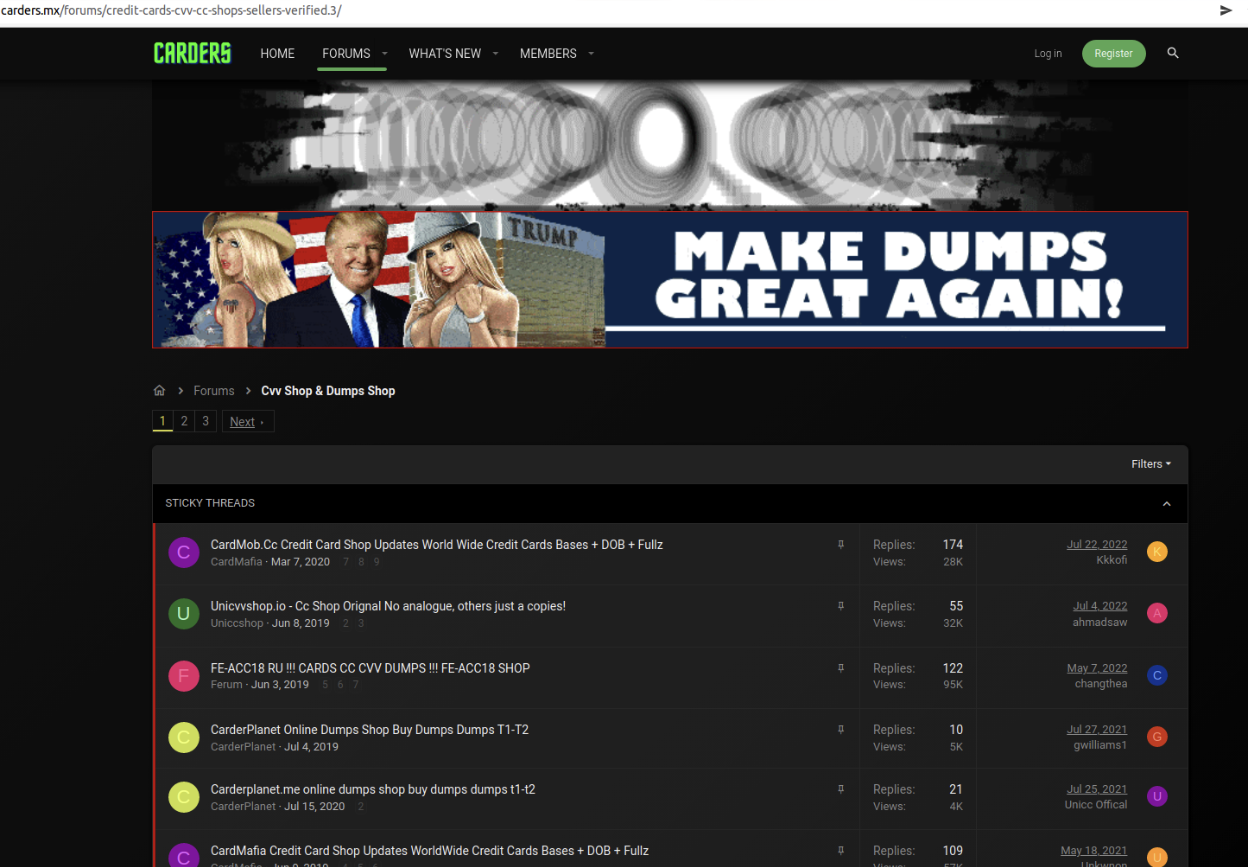Jump to page 3 of Unicvvshop.io thread
The width and height of the screenshot is (1248, 867).
point(361,623)
